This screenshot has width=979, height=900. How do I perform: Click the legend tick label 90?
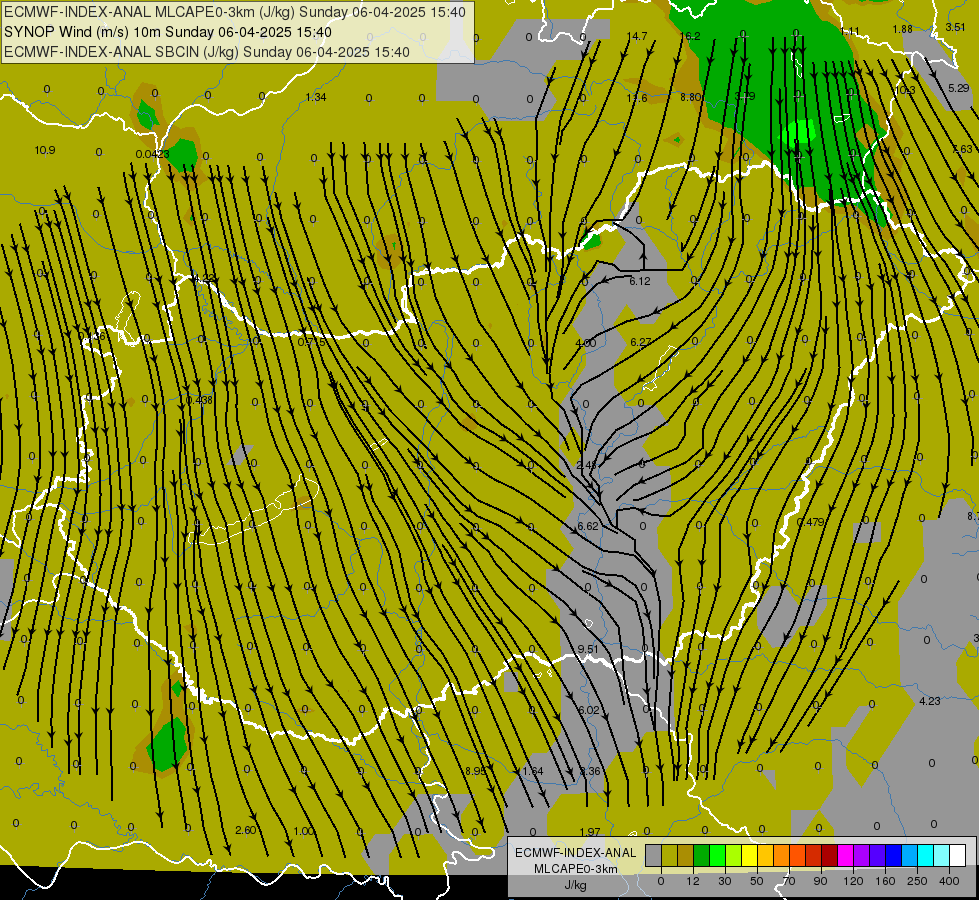[x=820, y=881]
